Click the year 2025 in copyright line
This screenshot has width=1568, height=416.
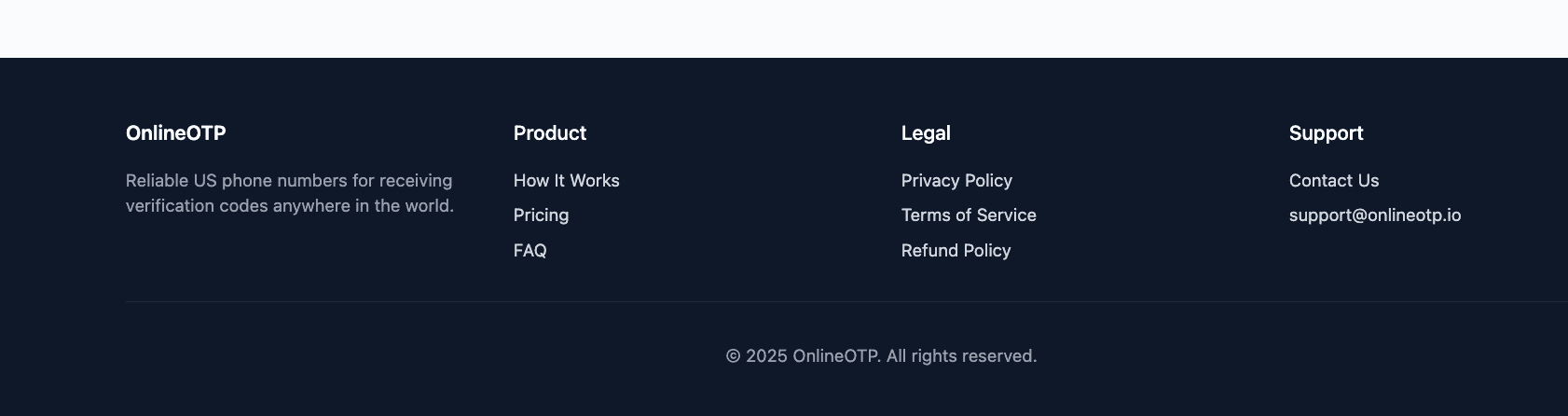[x=766, y=356]
